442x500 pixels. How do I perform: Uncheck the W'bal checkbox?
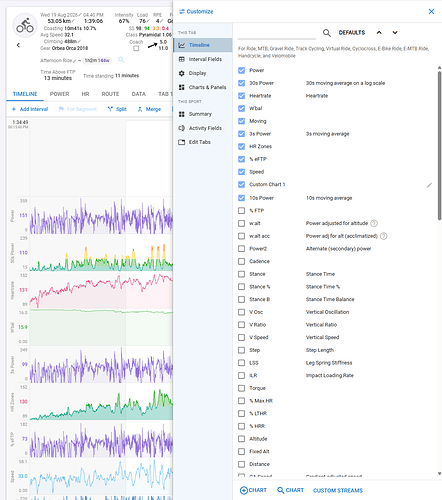[242, 108]
